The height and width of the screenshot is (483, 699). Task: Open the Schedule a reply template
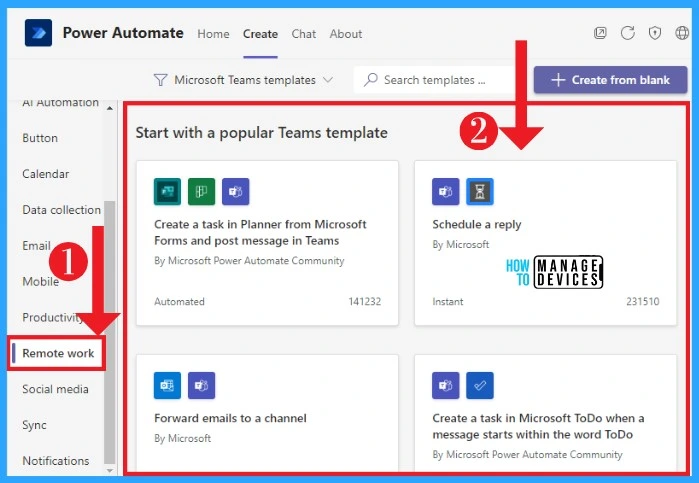(x=477, y=224)
